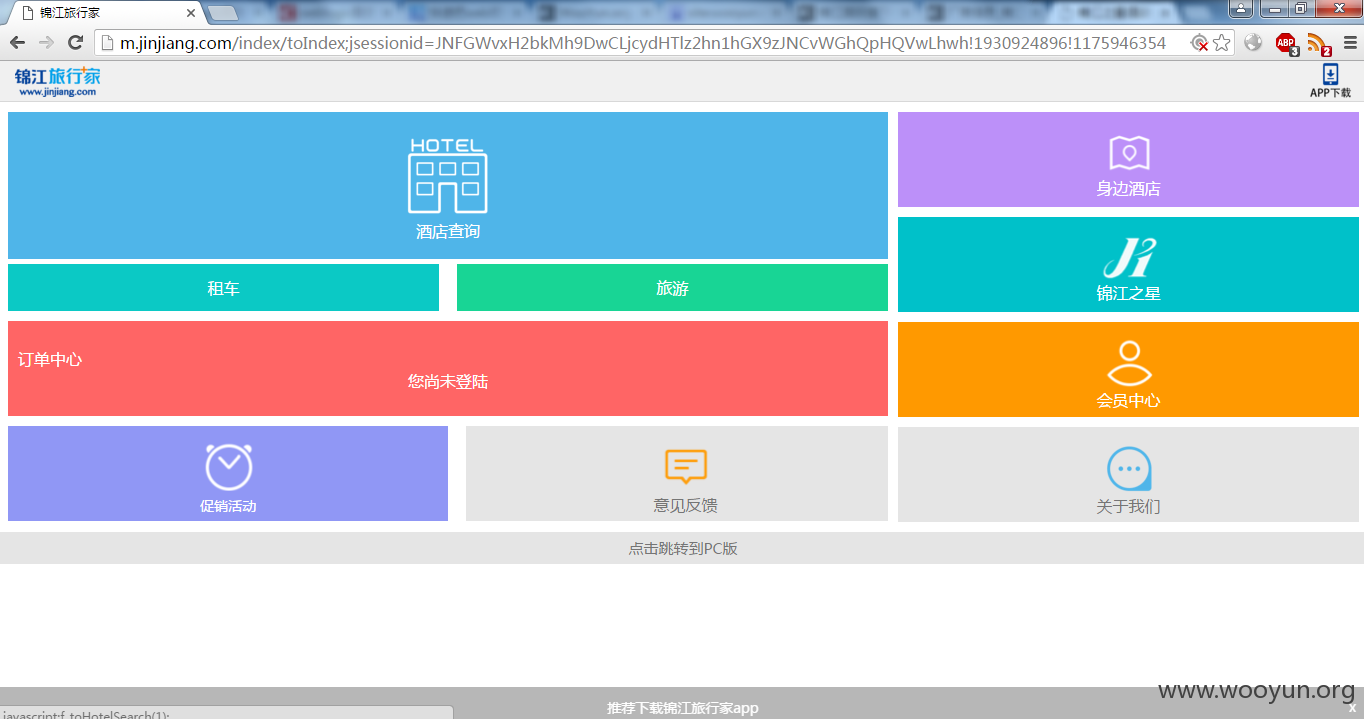Viewport: 1364px width, 719px height.
Task: Click the Jinjiang Inn logo icon
Action: tap(1129, 257)
